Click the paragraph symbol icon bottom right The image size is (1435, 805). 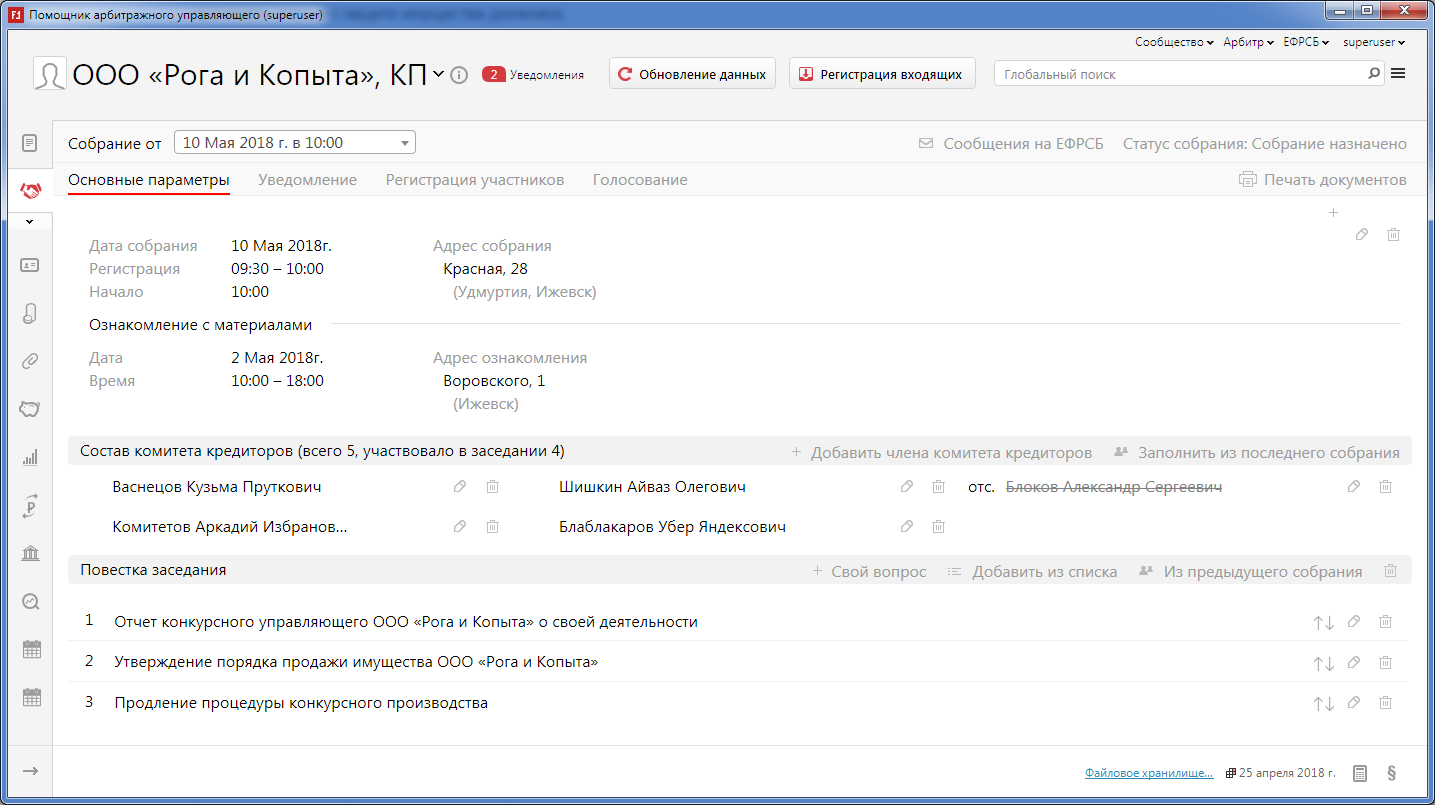click(1391, 773)
